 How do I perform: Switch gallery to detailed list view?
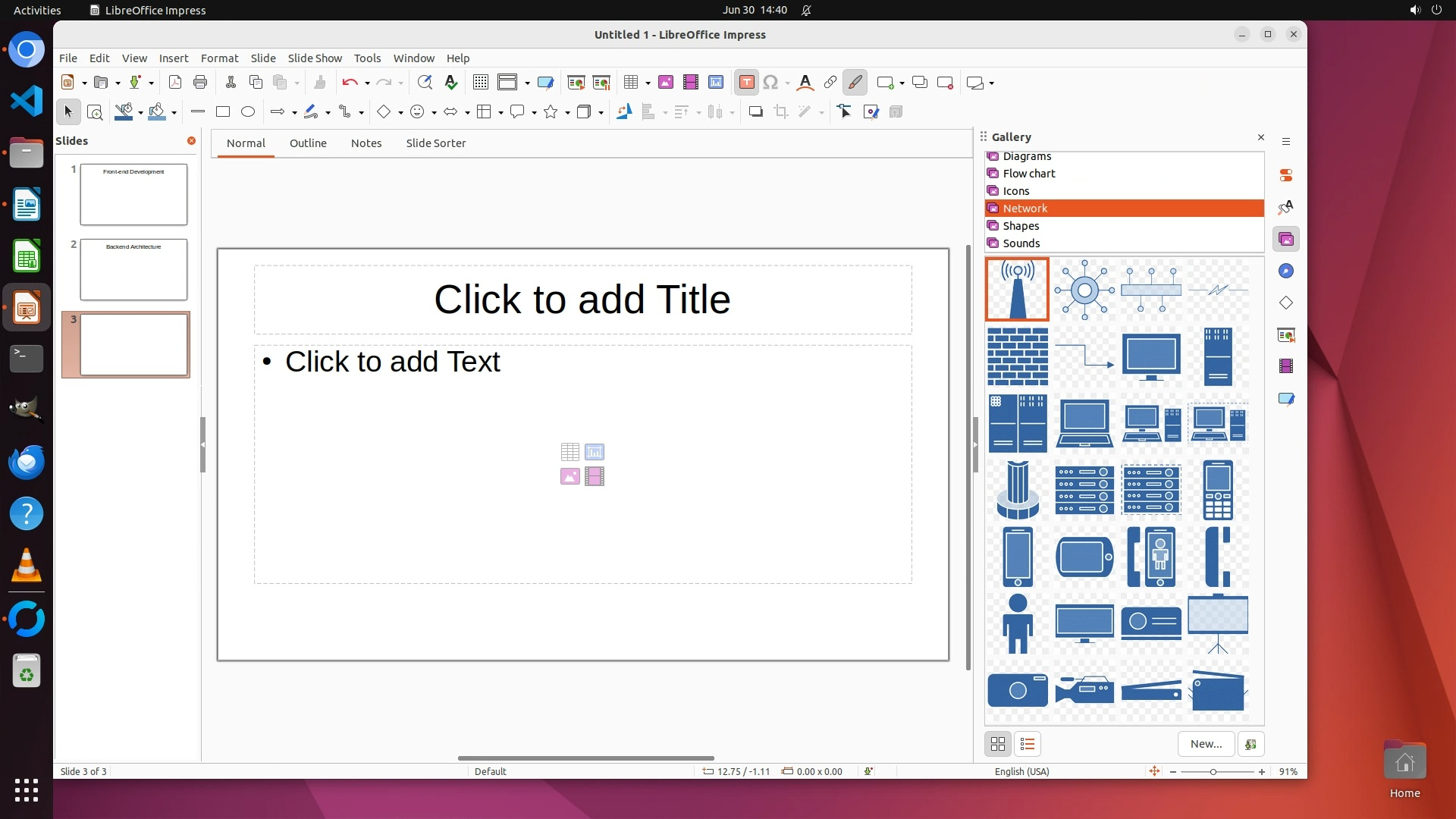[1028, 745]
